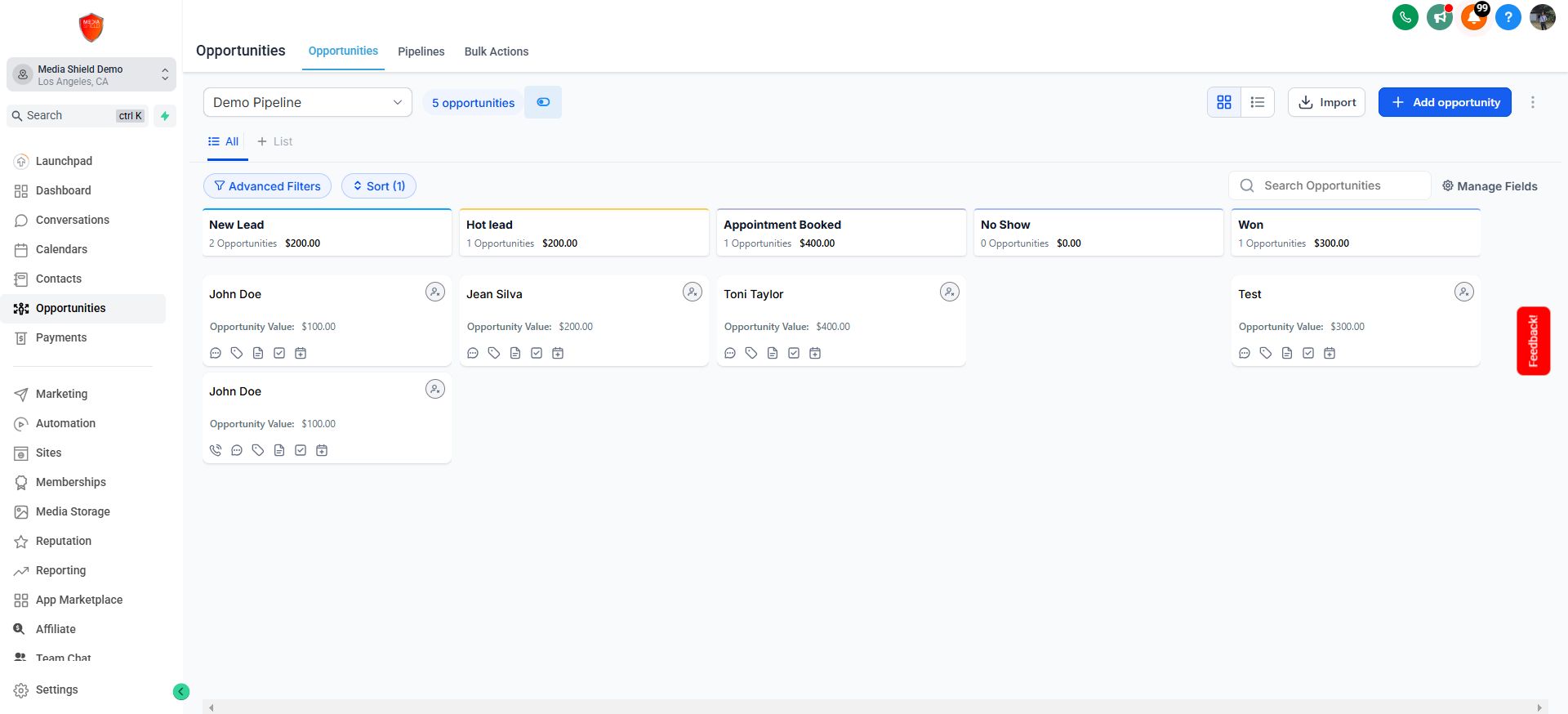The height and width of the screenshot is (714, 1568).
Task: Click the green phone dialer icon
Action: 1405,17
